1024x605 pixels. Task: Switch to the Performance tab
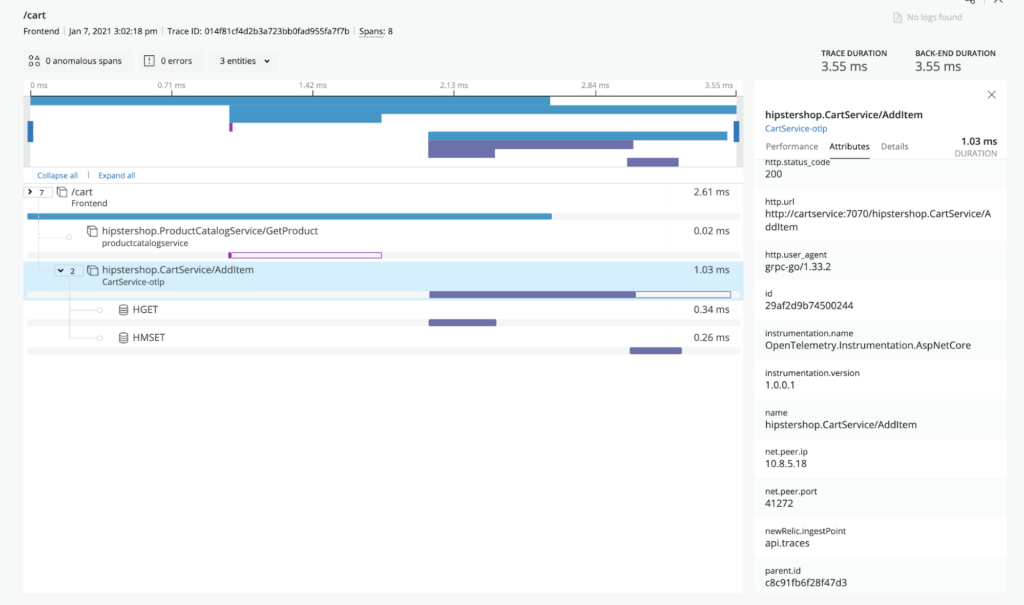[x=791, y=147]
